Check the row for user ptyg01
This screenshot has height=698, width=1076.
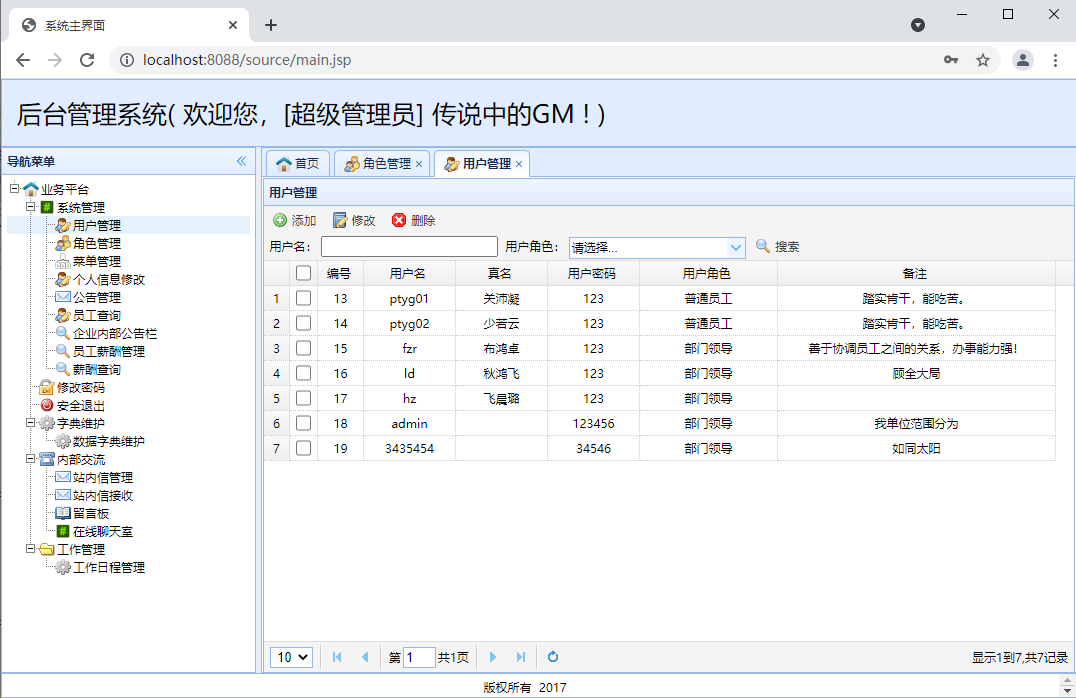click(303, 298)
